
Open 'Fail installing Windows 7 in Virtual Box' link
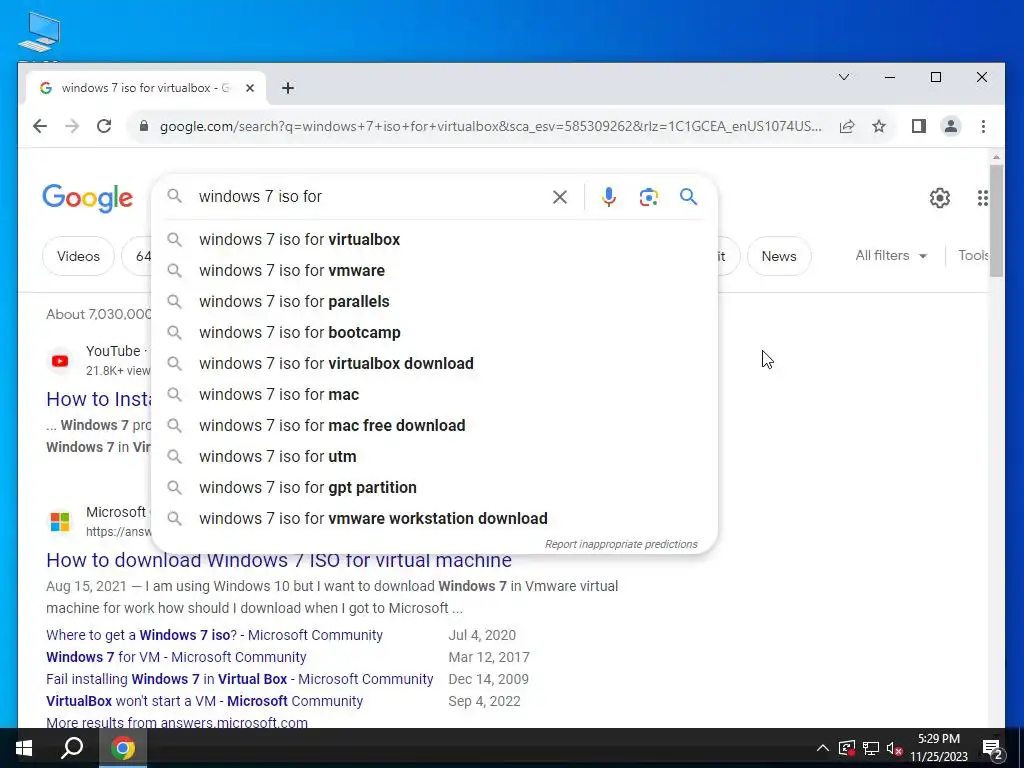click(x=240, y=679)
